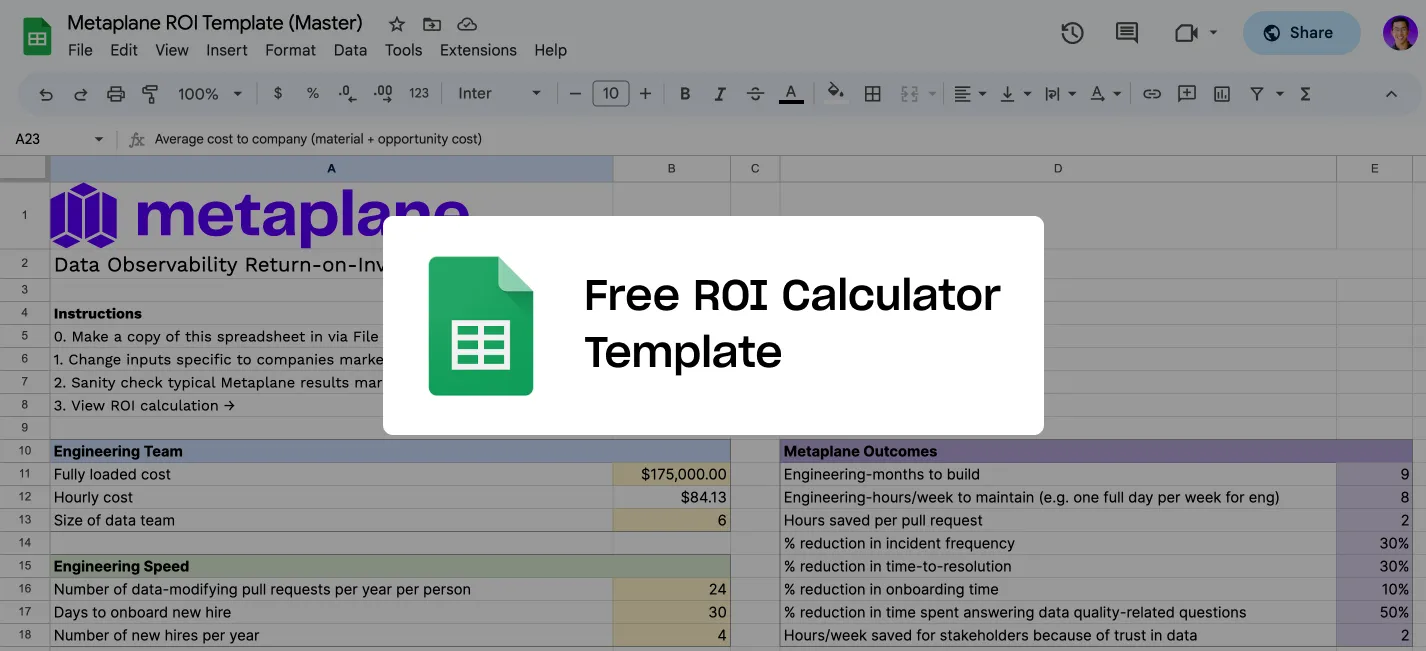
Task: Open the A23 name box dropdown
Action: 98,139
